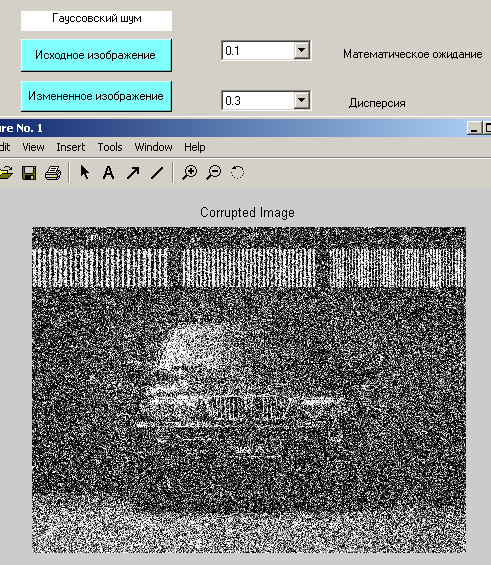Screen dimensions: 491x565
Task: Open the Window menu
Action: 153,147
